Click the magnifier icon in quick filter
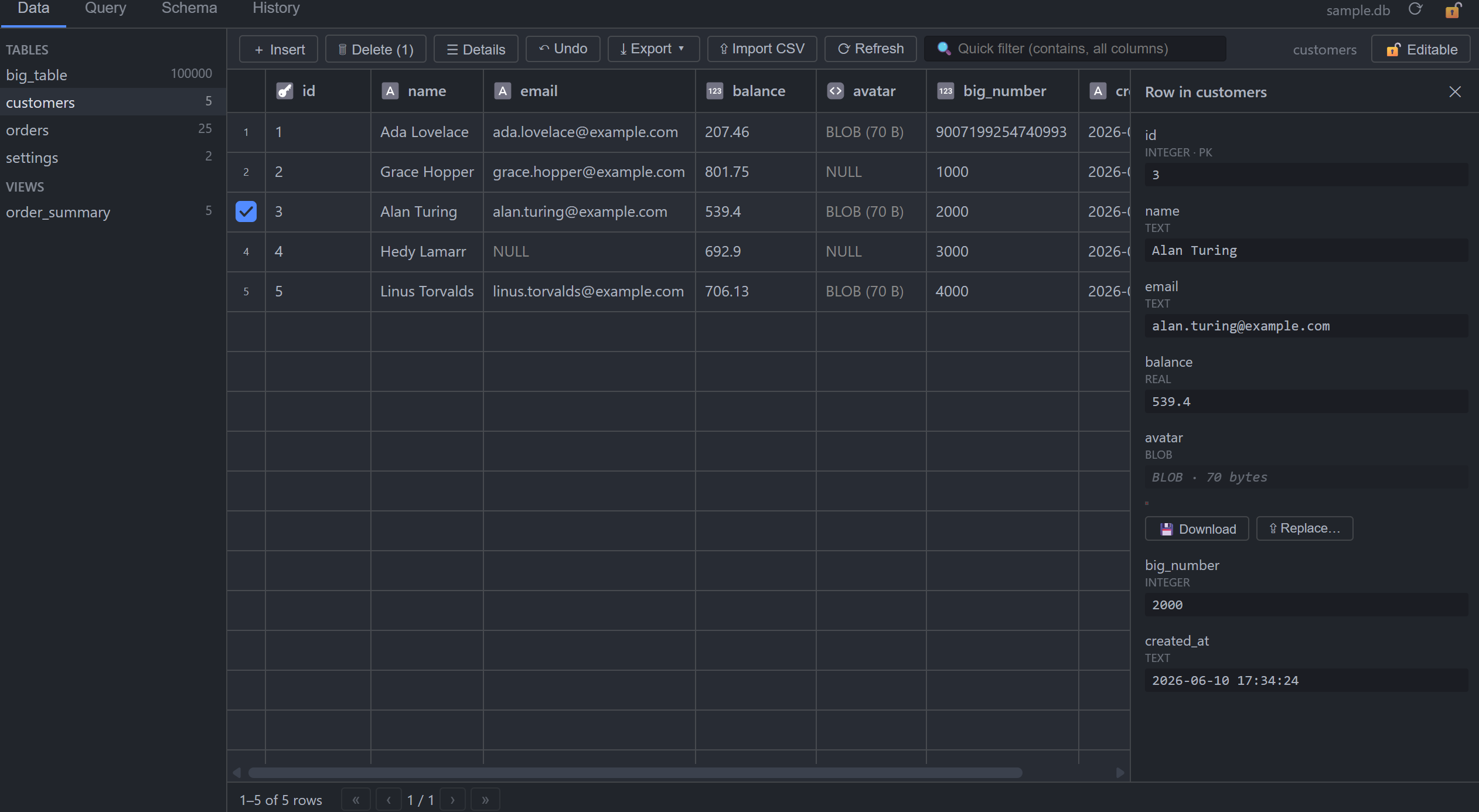The image size is (1479, 812). click(x=943, y=49)
